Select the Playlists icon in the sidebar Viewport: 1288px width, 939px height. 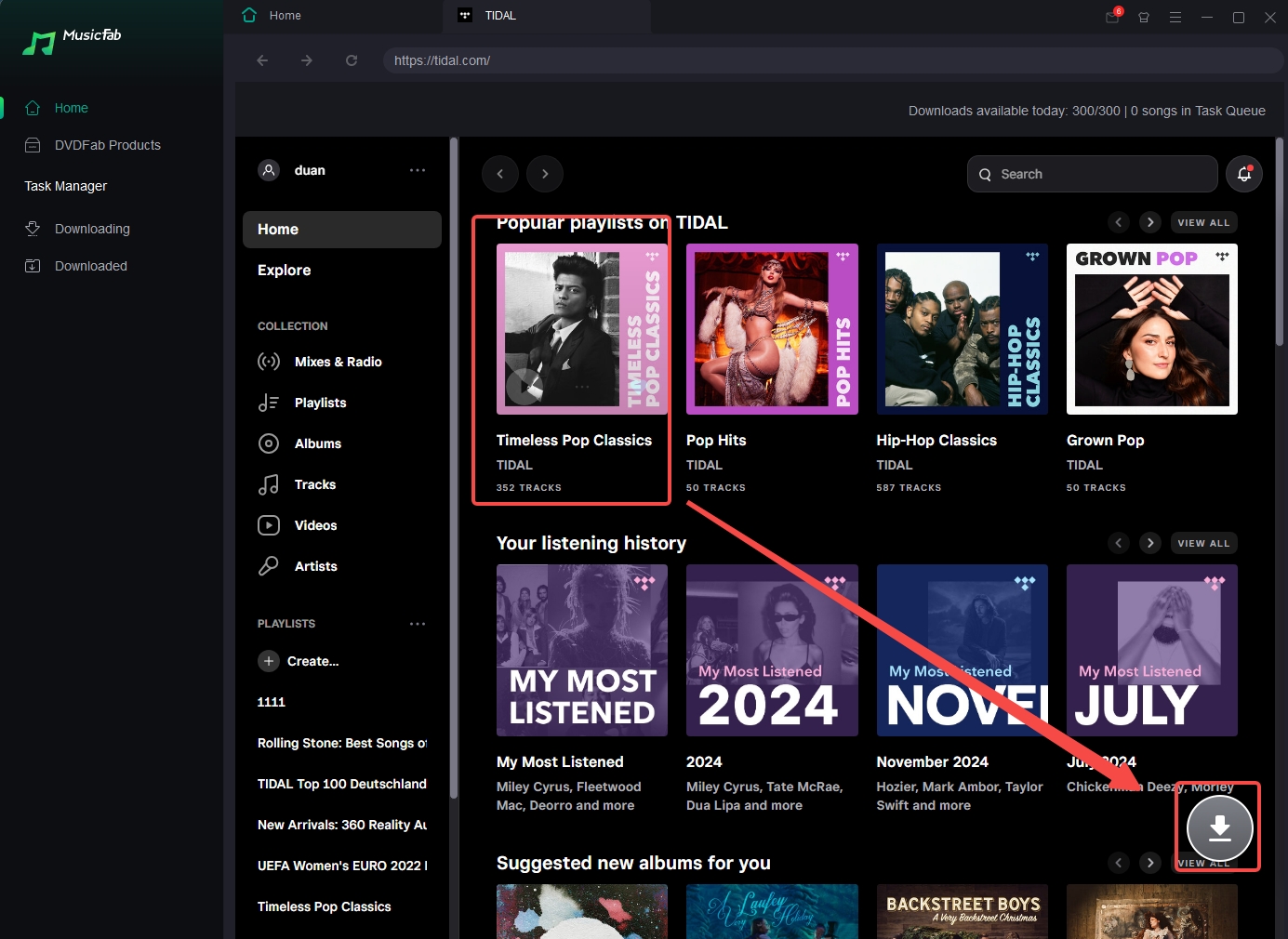click(x=269, y=403)
